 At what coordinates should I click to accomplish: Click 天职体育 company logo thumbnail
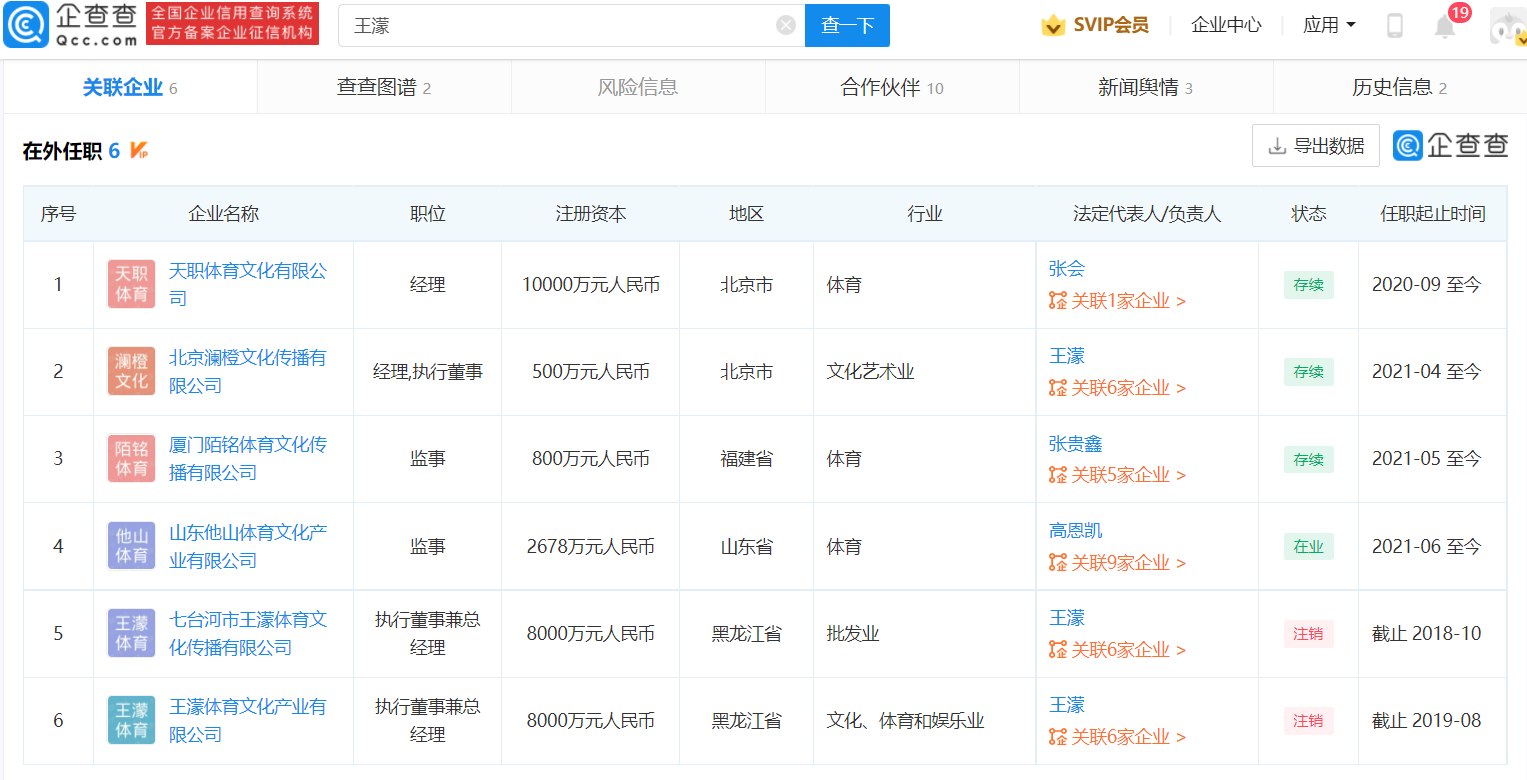tap(131, 284)
